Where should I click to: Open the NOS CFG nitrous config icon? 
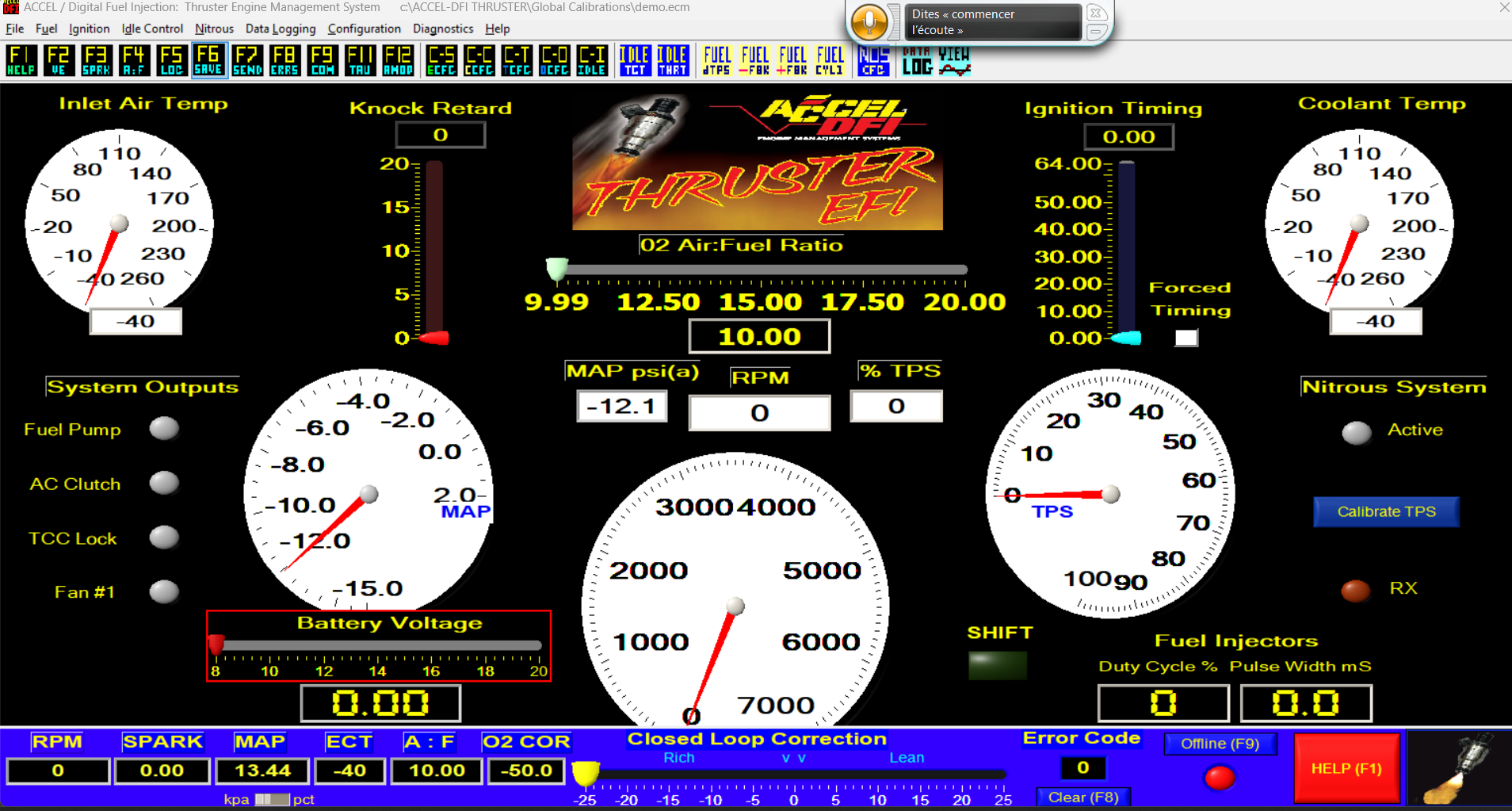pyautogui.click(x=873, y=60)
